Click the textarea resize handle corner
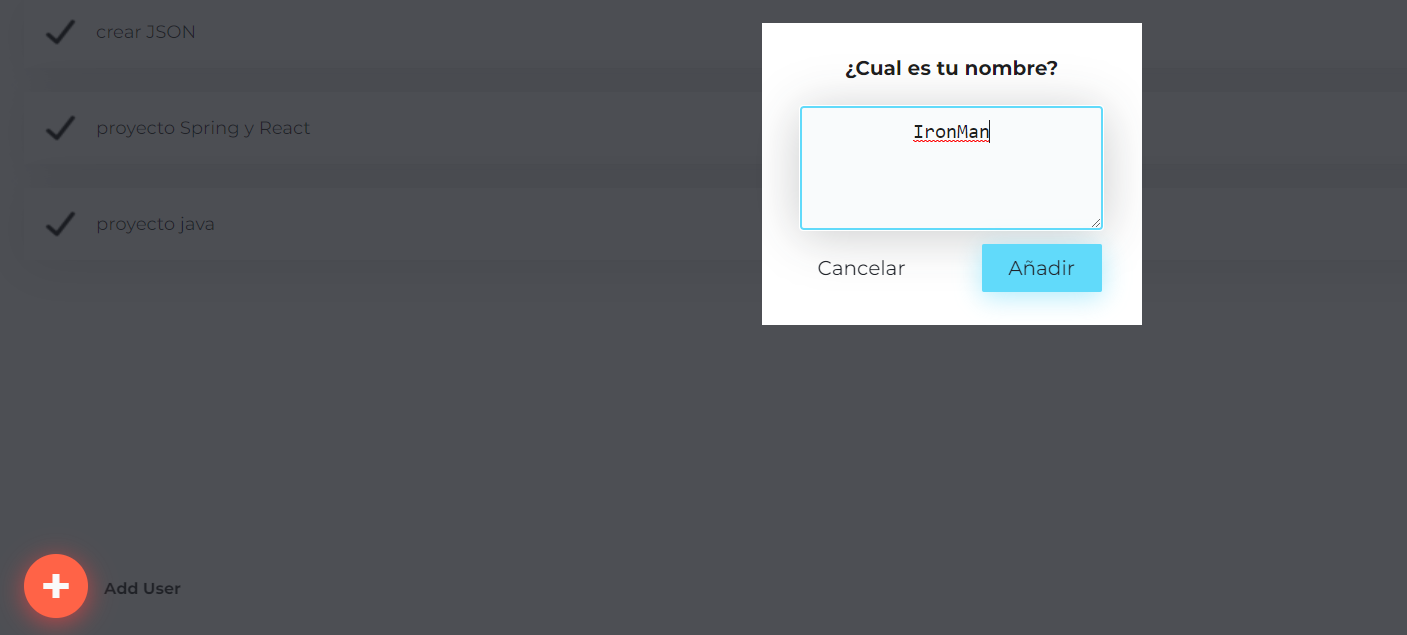Viewport: 1407px width, 635px height. pyautogui.click(x=1096, y=223)
